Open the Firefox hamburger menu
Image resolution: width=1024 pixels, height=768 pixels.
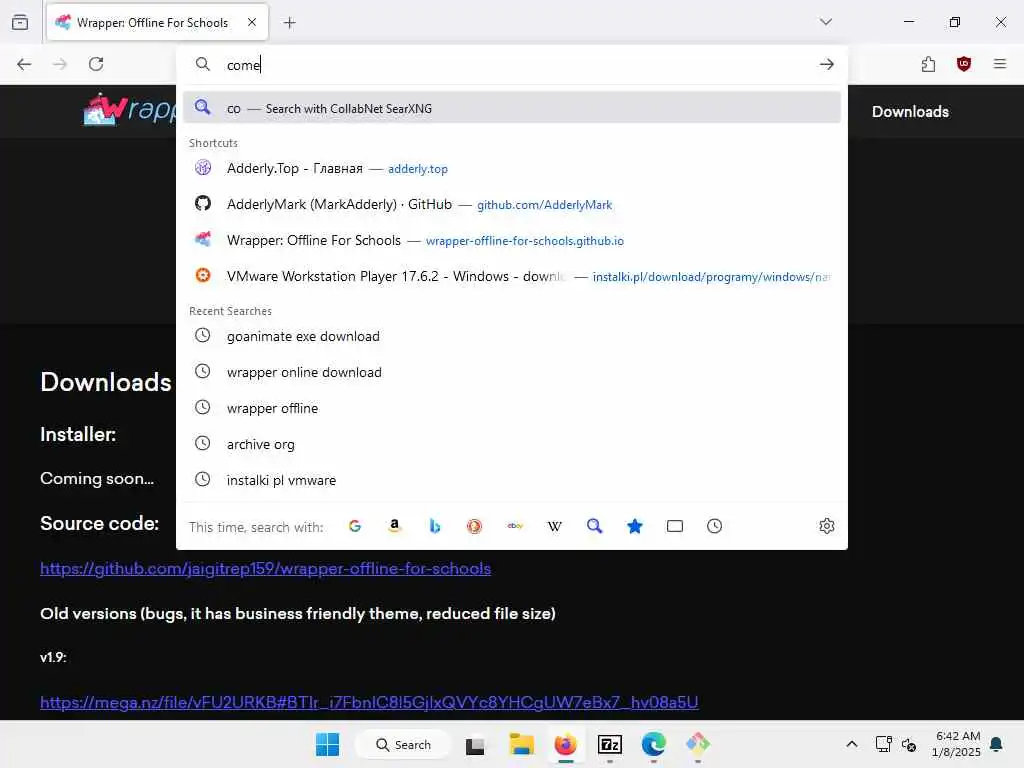[x=1000, y=64]
